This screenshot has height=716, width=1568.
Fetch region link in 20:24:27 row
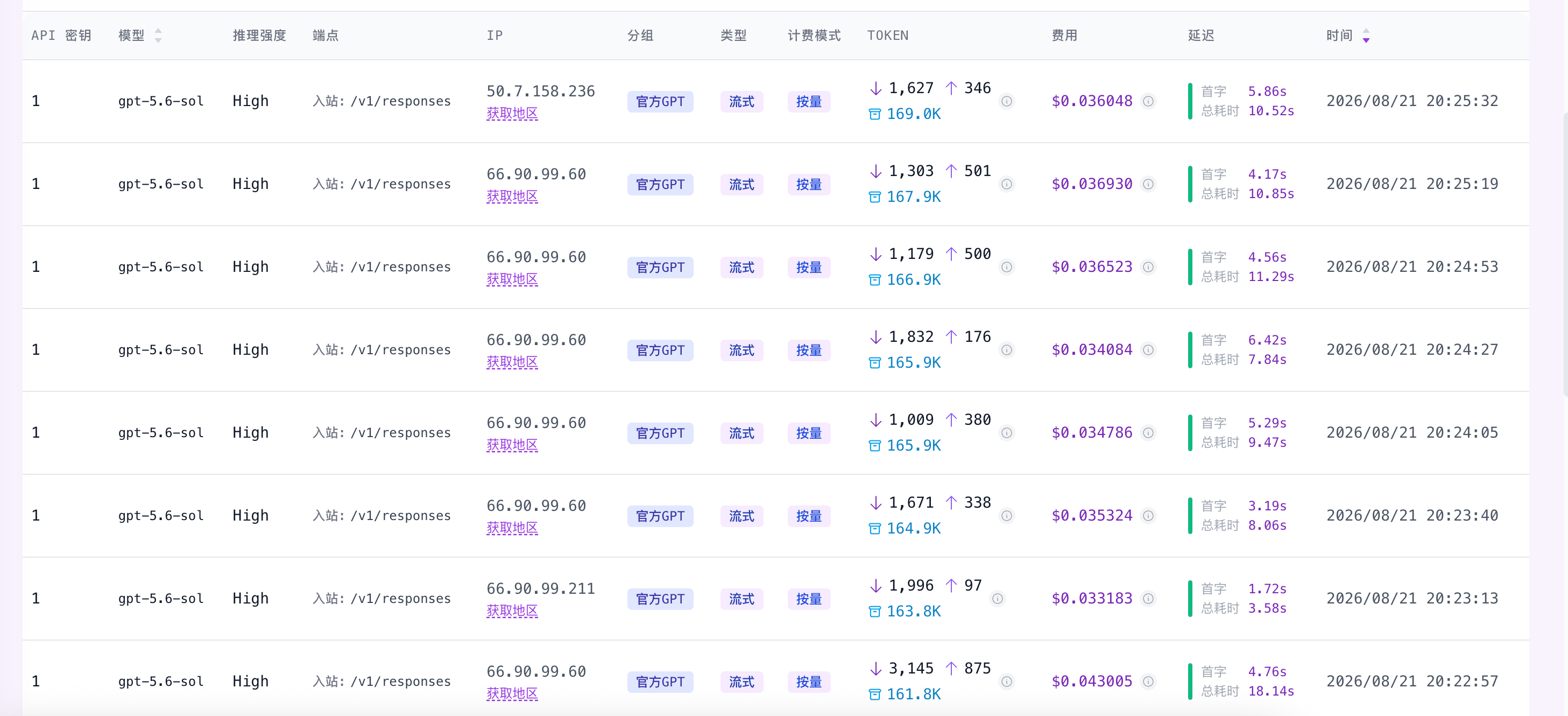point(512,362)
